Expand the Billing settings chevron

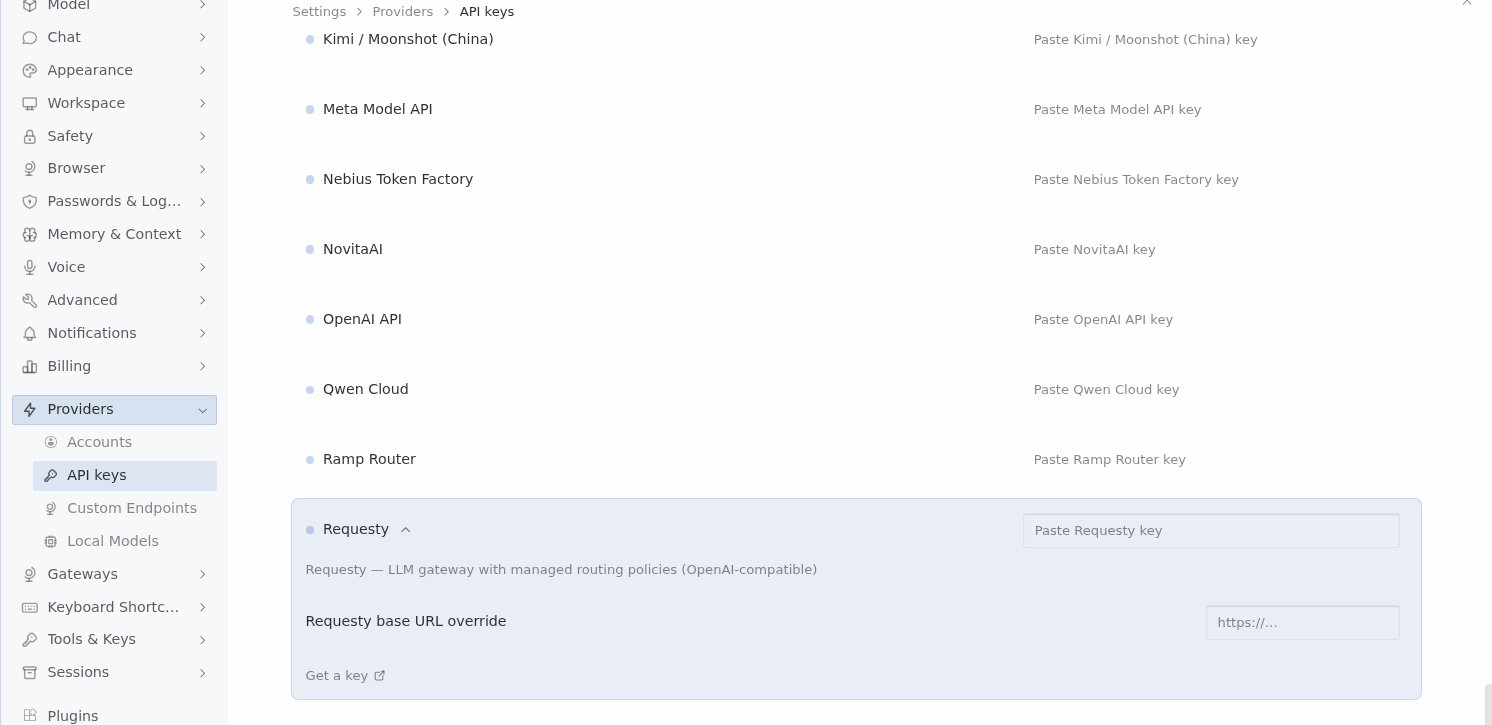coord(203,367)
